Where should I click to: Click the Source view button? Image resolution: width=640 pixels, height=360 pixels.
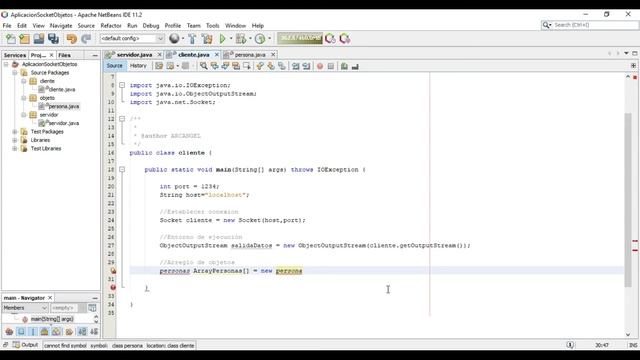(x=114, y=66)
